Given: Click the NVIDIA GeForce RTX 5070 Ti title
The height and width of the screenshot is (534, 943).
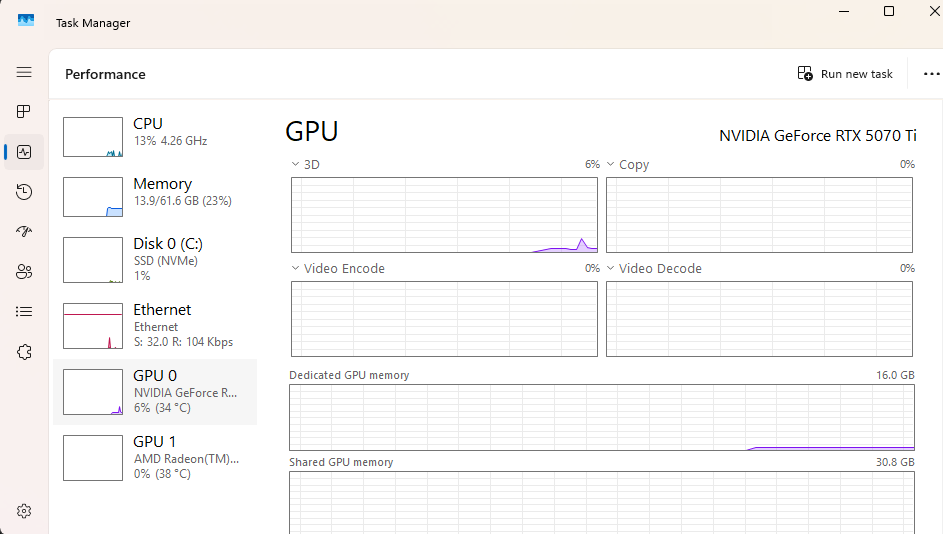Looking at the screenshot, I should [818, 136].
